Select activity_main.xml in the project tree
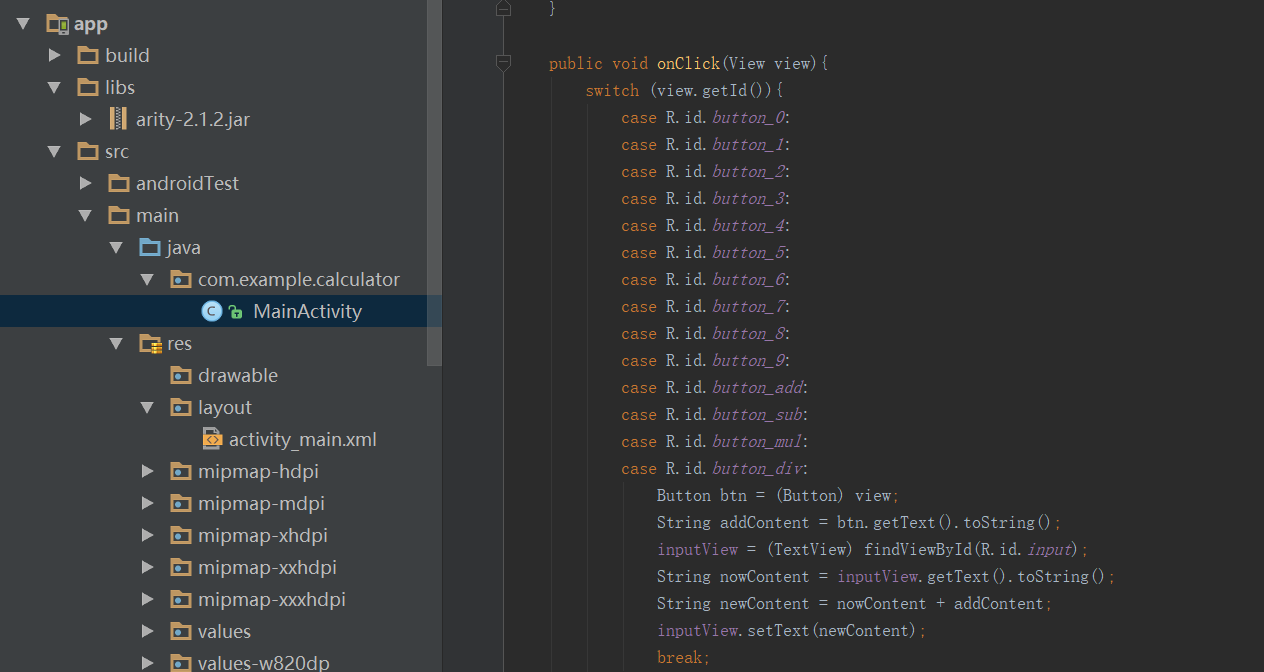 click(x=302, y=439)
